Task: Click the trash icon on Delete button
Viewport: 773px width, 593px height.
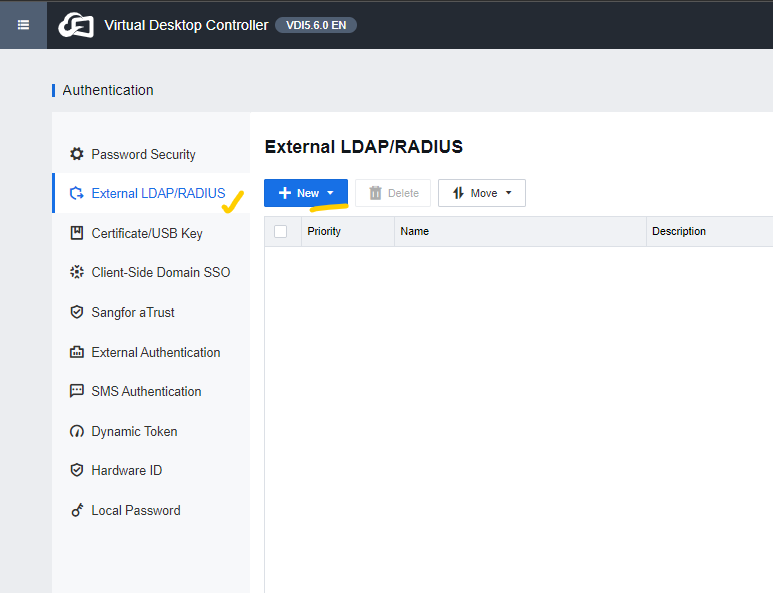Action: [x=375, y=193]
